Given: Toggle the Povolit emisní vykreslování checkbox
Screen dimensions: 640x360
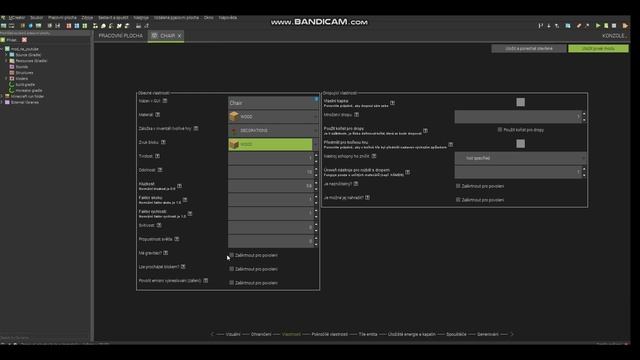Looking at the screenshot, I should coord(231,282).
